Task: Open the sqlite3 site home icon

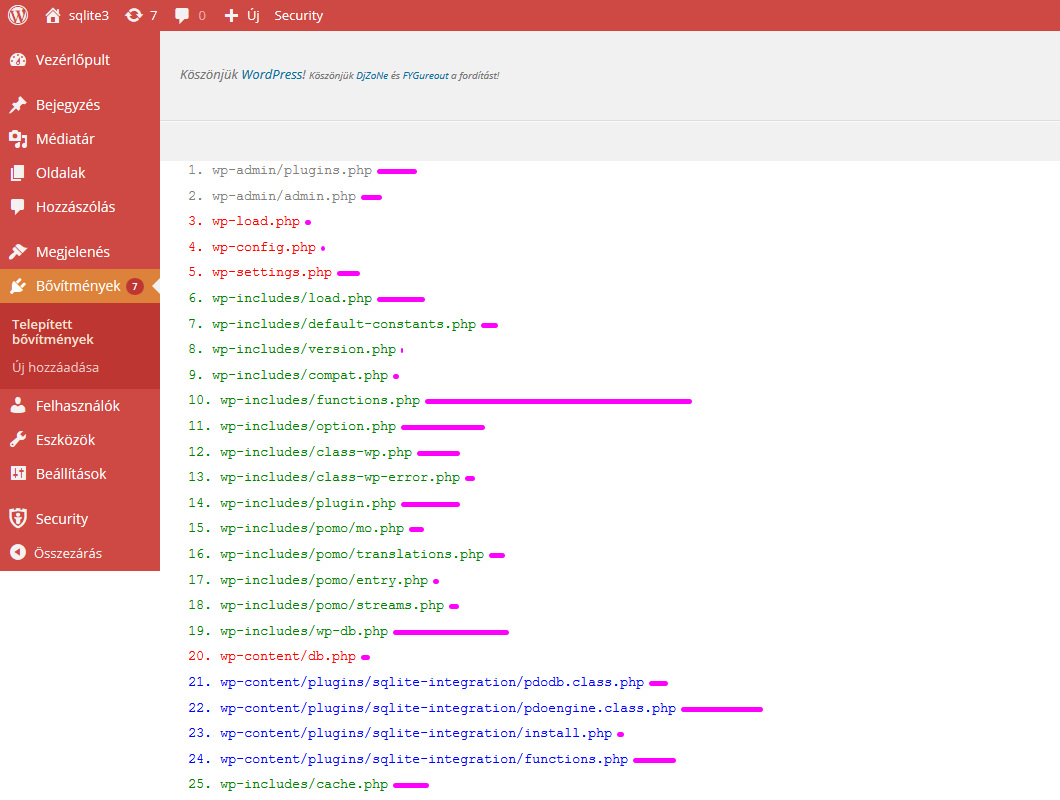Action: pyautogui.click(x=53, y=16)
